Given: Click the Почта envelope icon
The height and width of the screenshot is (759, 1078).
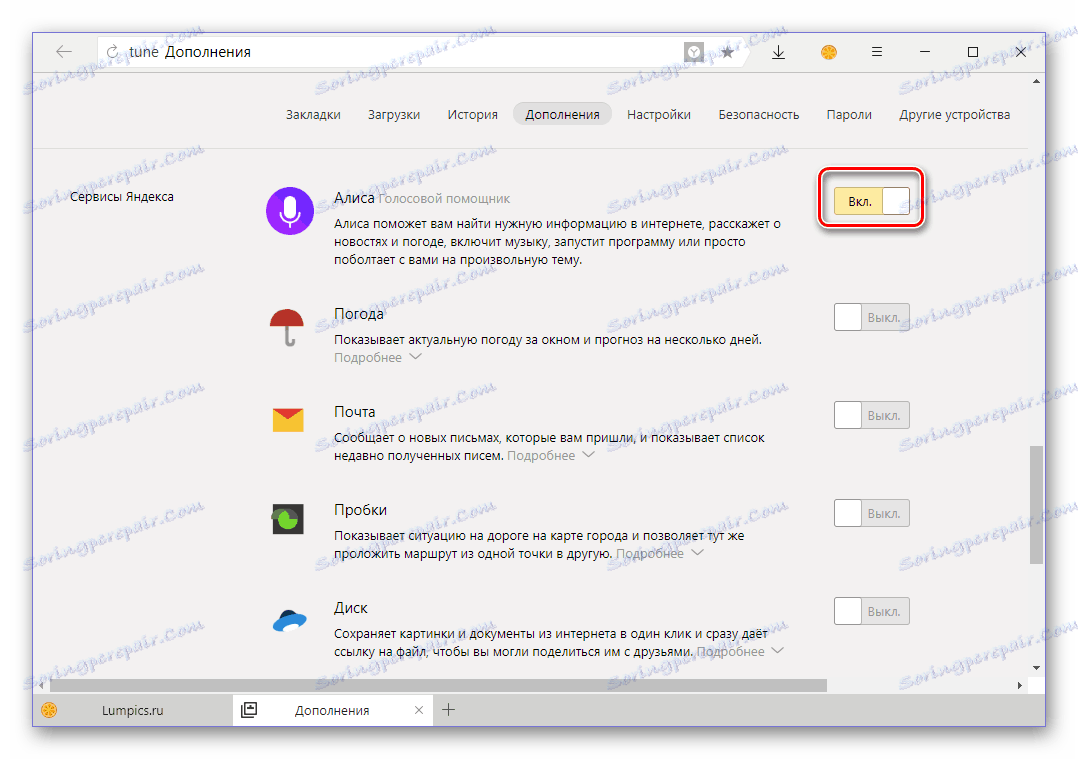Looking at the screenshot, I should pyautogui.click(x=288, y=419).
